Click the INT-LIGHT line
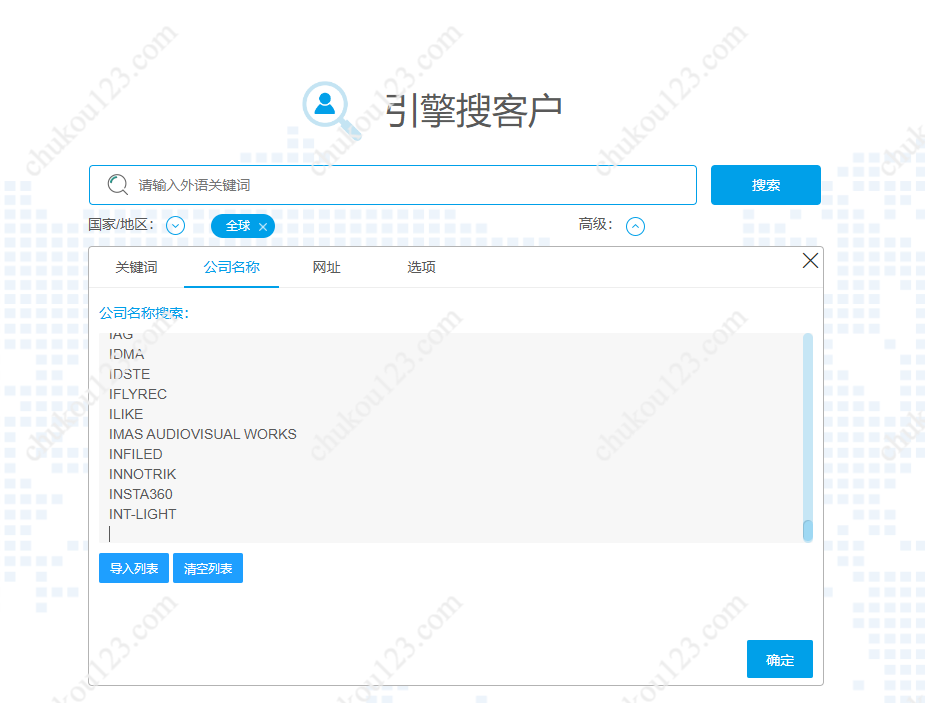This screenshot has height=703, width=925. (142, 514)
